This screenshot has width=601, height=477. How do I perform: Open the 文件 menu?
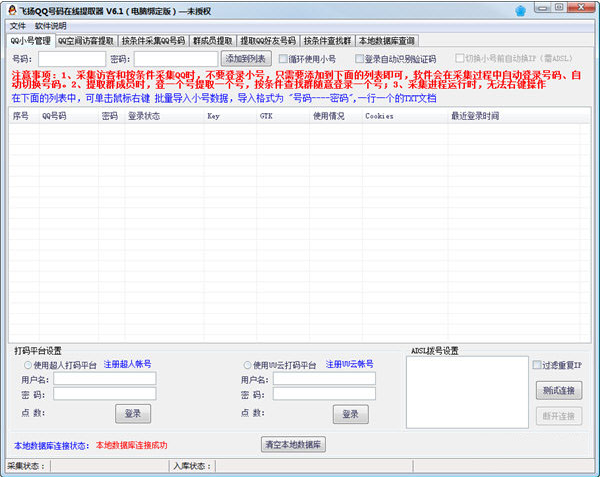click(x=18, y=26)
